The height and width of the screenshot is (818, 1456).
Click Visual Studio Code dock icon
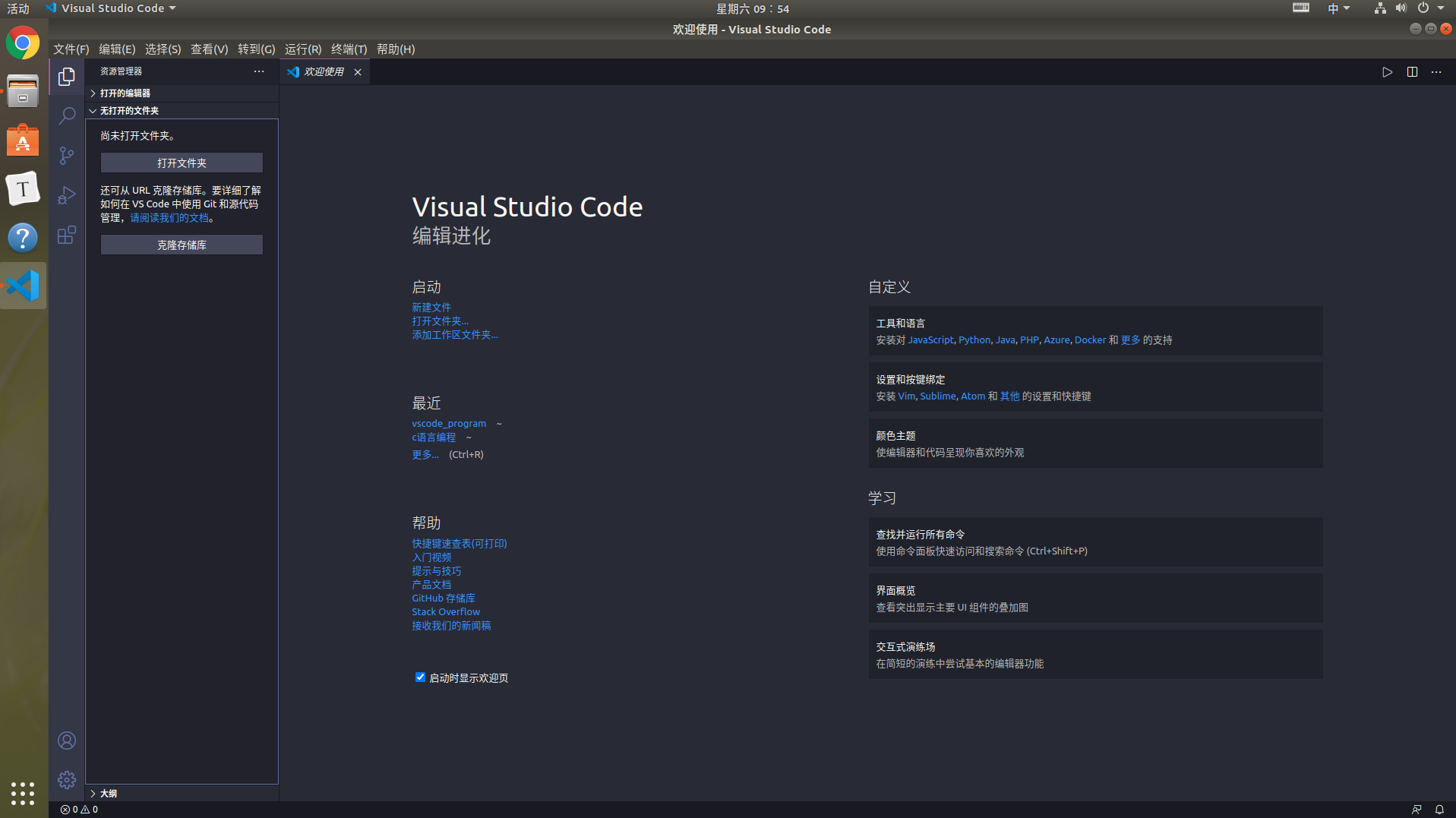23,286
